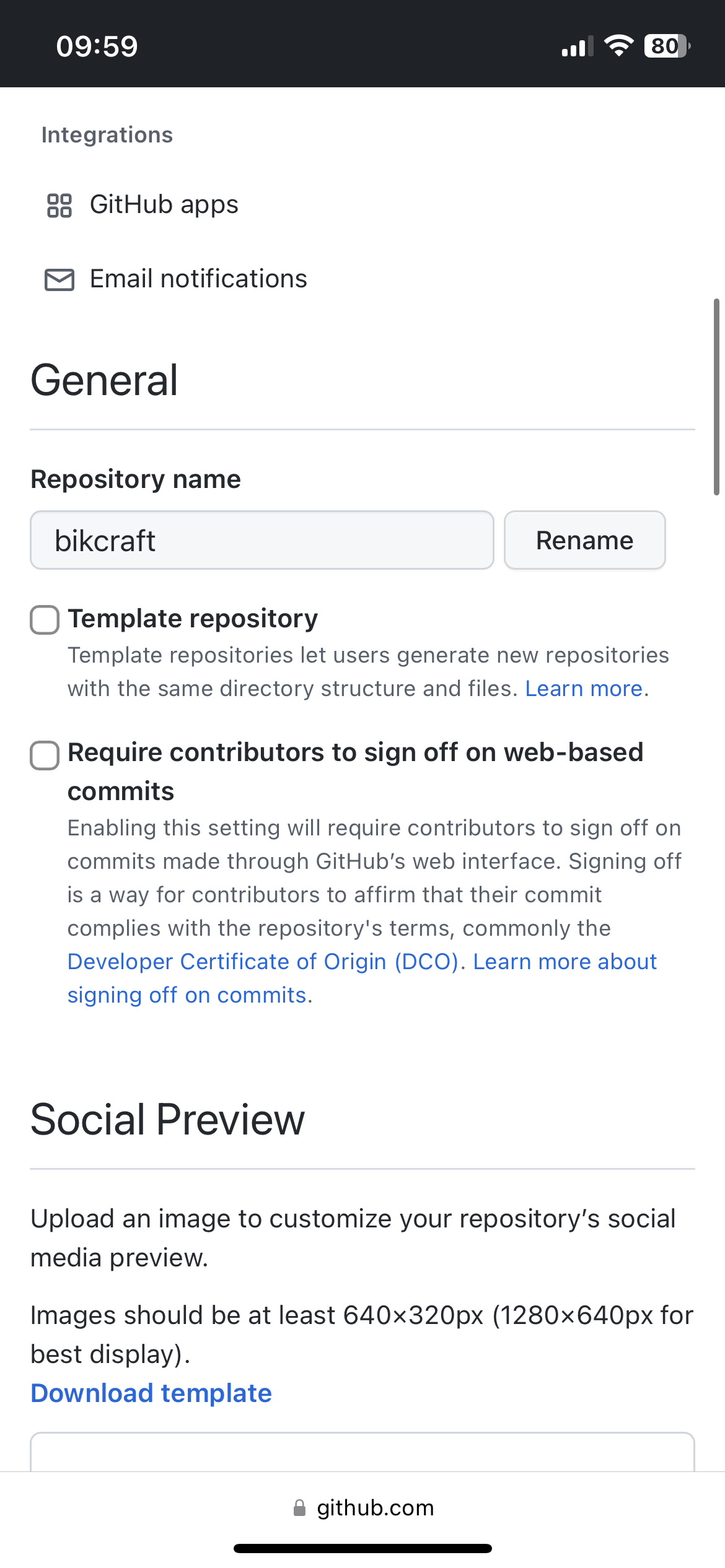Click the repository name field showing bikcraft
725x1568 pixels.
(261, 540)
